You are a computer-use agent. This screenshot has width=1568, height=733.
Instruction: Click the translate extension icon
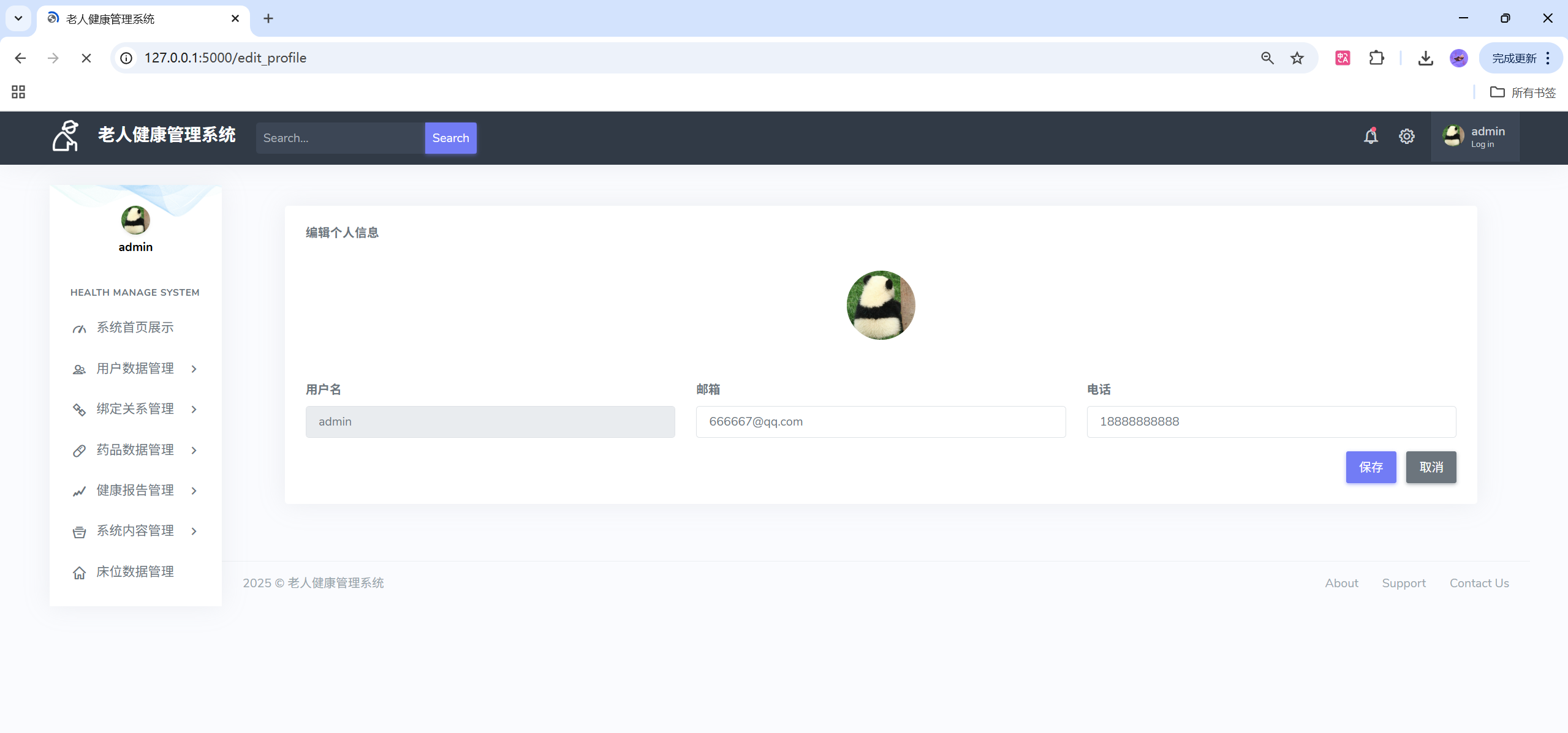pos(1343,58)
